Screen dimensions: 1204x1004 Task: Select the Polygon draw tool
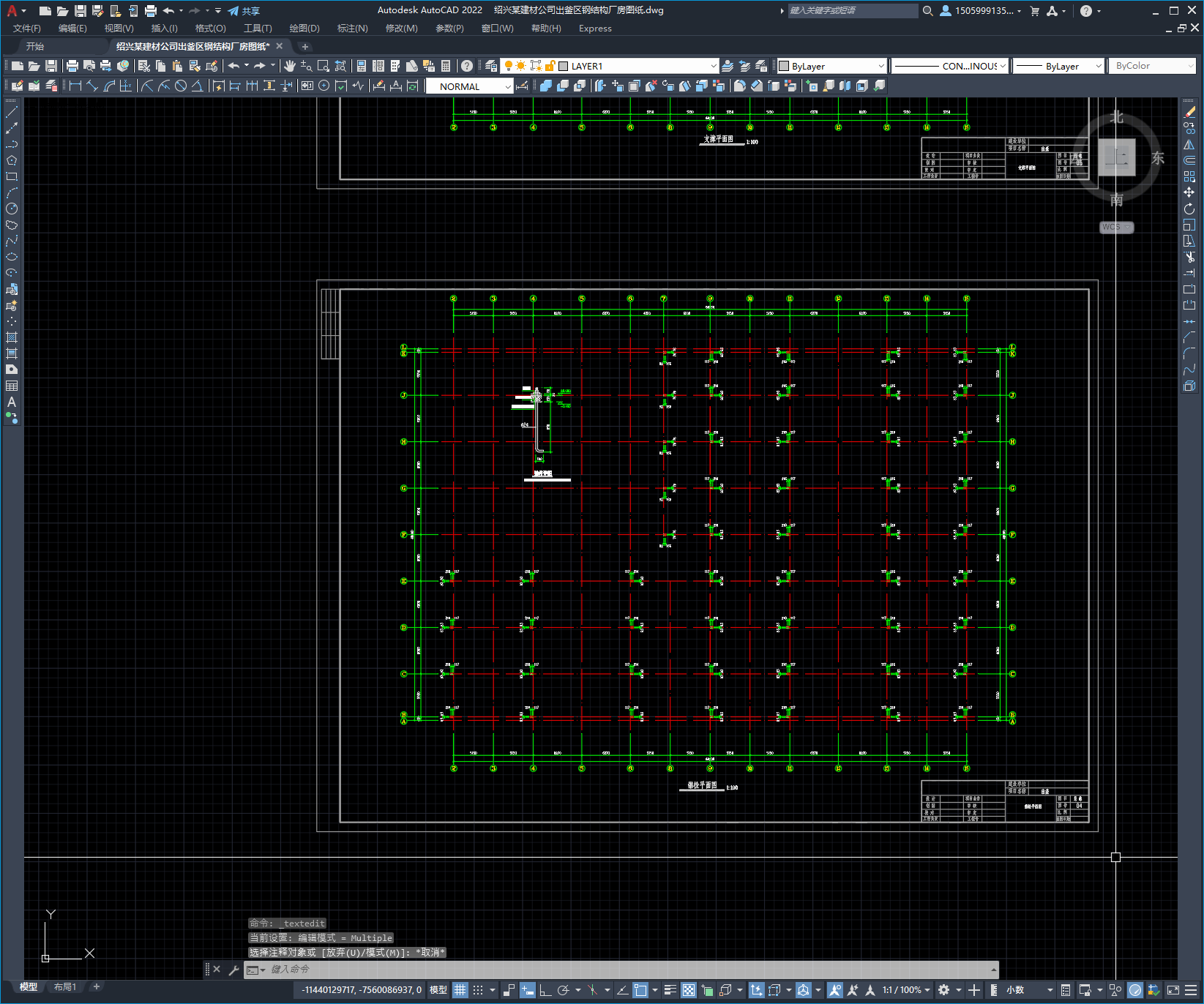point(12,160)
